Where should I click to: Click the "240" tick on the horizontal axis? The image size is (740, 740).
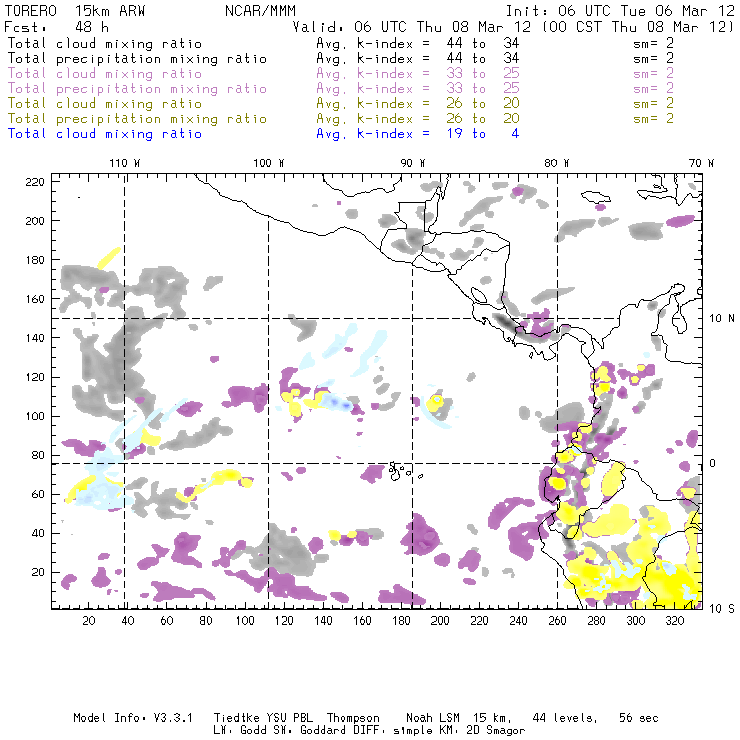(x=518, y=621)
